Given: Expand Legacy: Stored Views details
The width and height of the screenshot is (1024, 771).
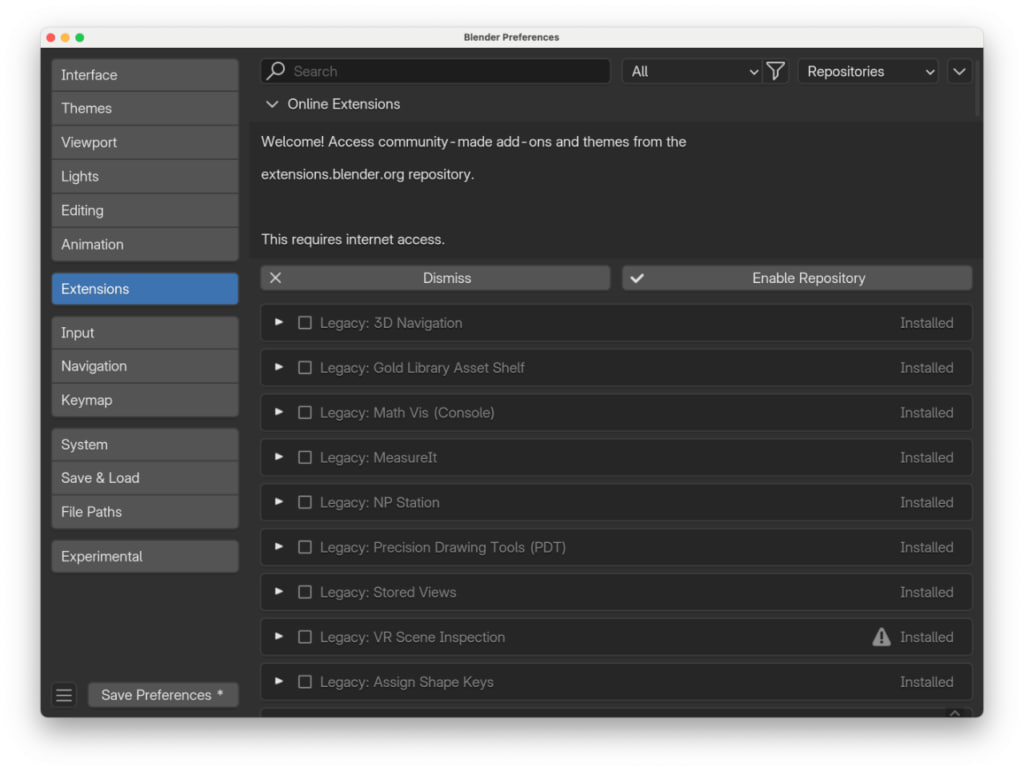Looking at the screenshot, I should [279, 592].
